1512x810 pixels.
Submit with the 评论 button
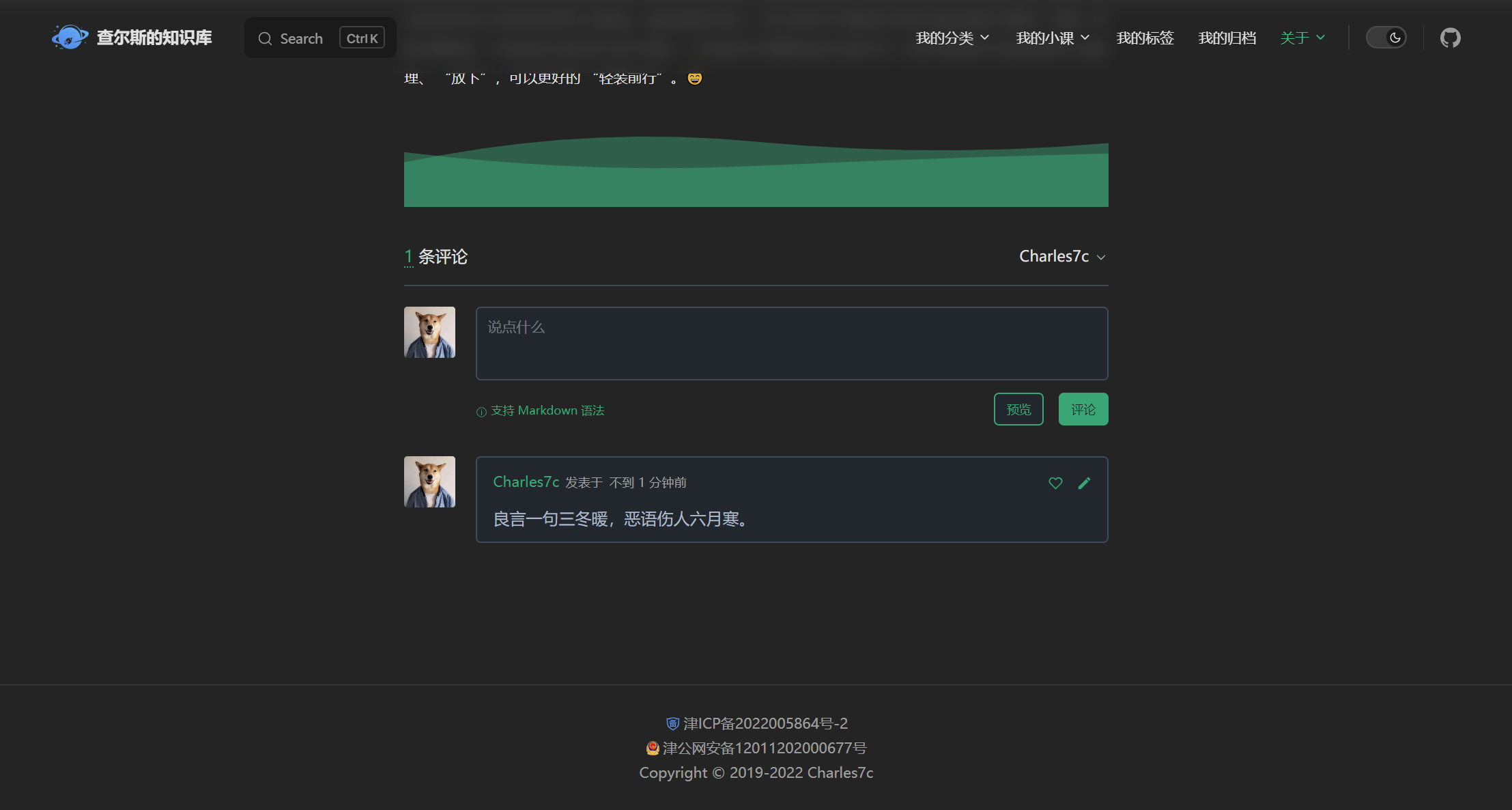click(1083, 409)
